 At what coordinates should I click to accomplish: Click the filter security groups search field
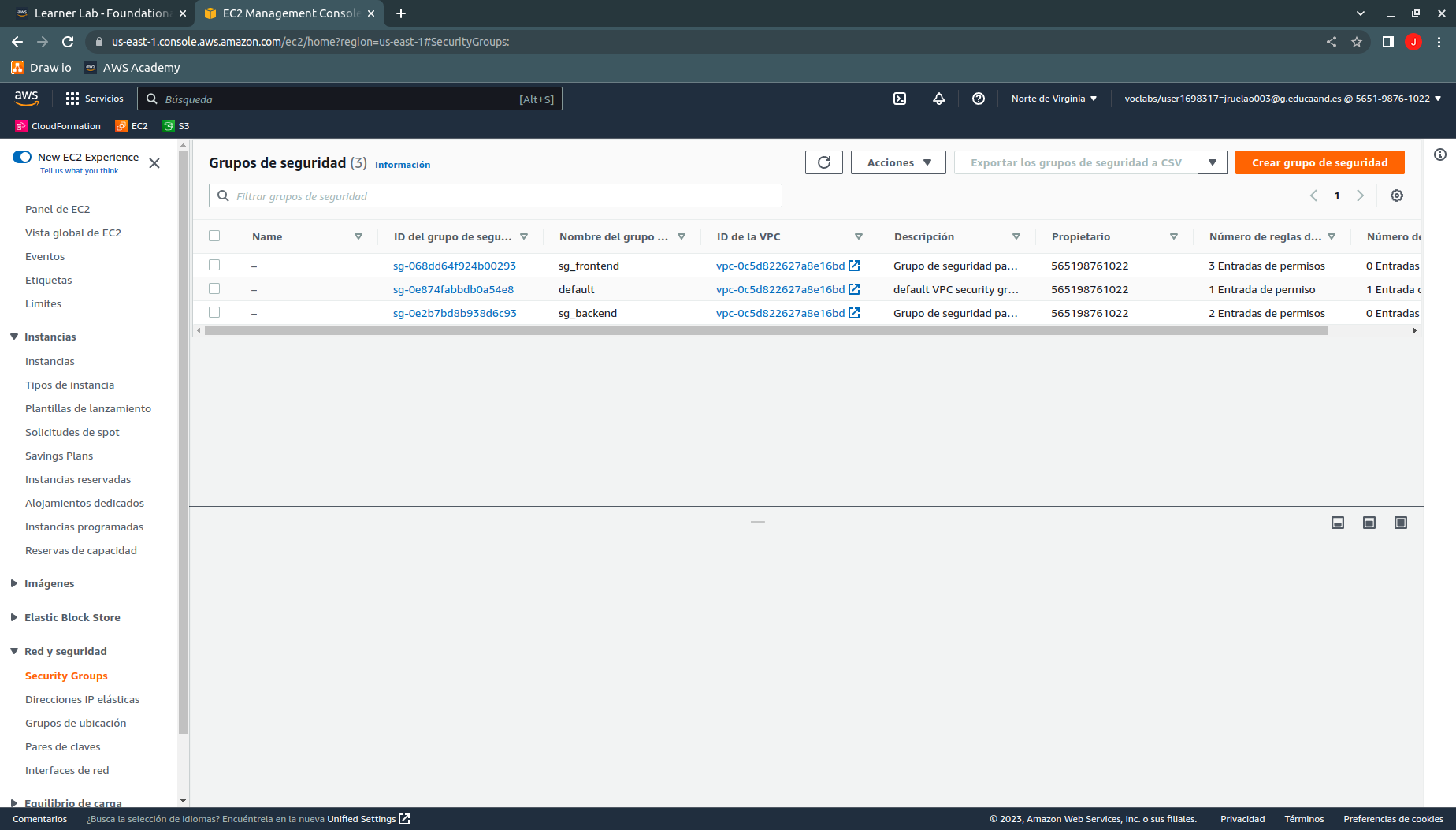(495, 195)
